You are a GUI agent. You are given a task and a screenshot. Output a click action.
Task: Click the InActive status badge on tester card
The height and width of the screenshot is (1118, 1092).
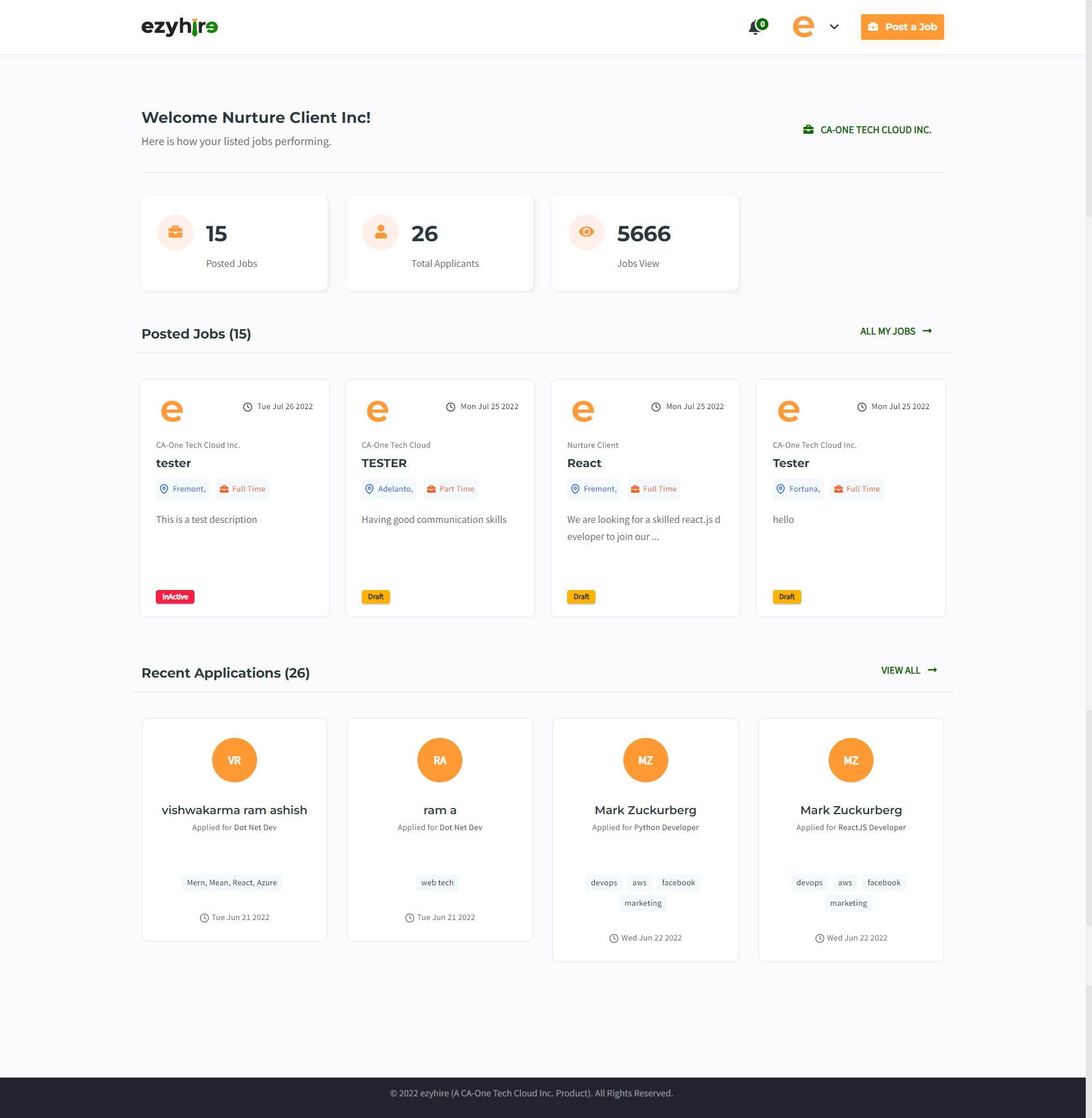coord(175,597)
